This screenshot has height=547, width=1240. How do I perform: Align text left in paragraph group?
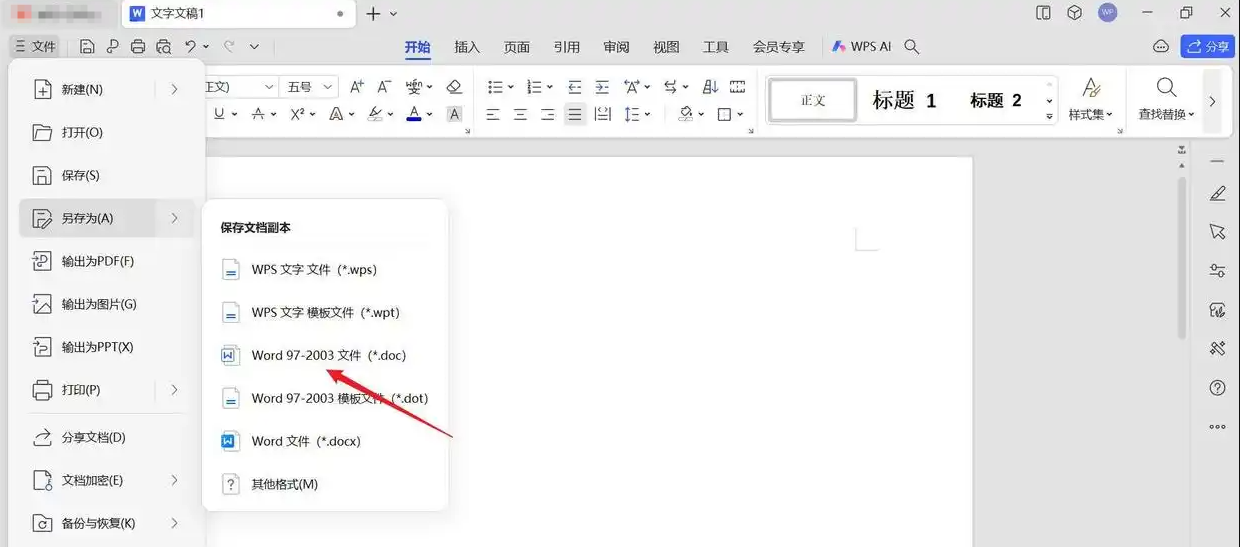(x=493, y=114)
